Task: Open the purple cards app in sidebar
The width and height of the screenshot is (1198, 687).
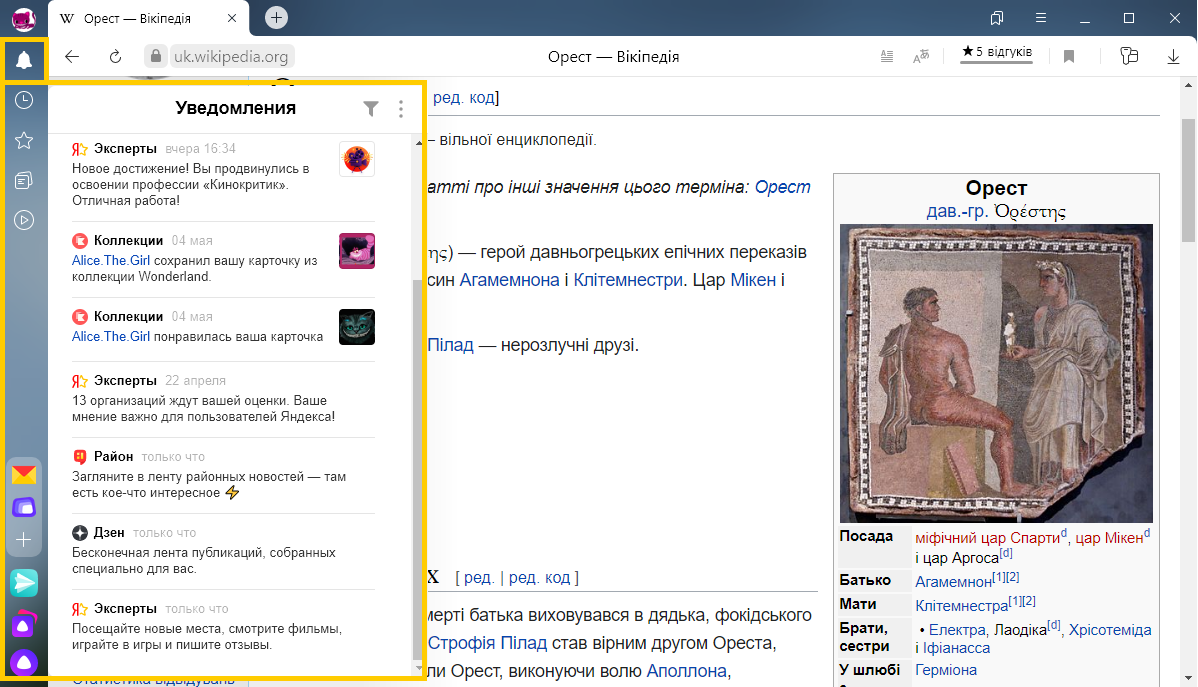Action: (x=24, y=507)
